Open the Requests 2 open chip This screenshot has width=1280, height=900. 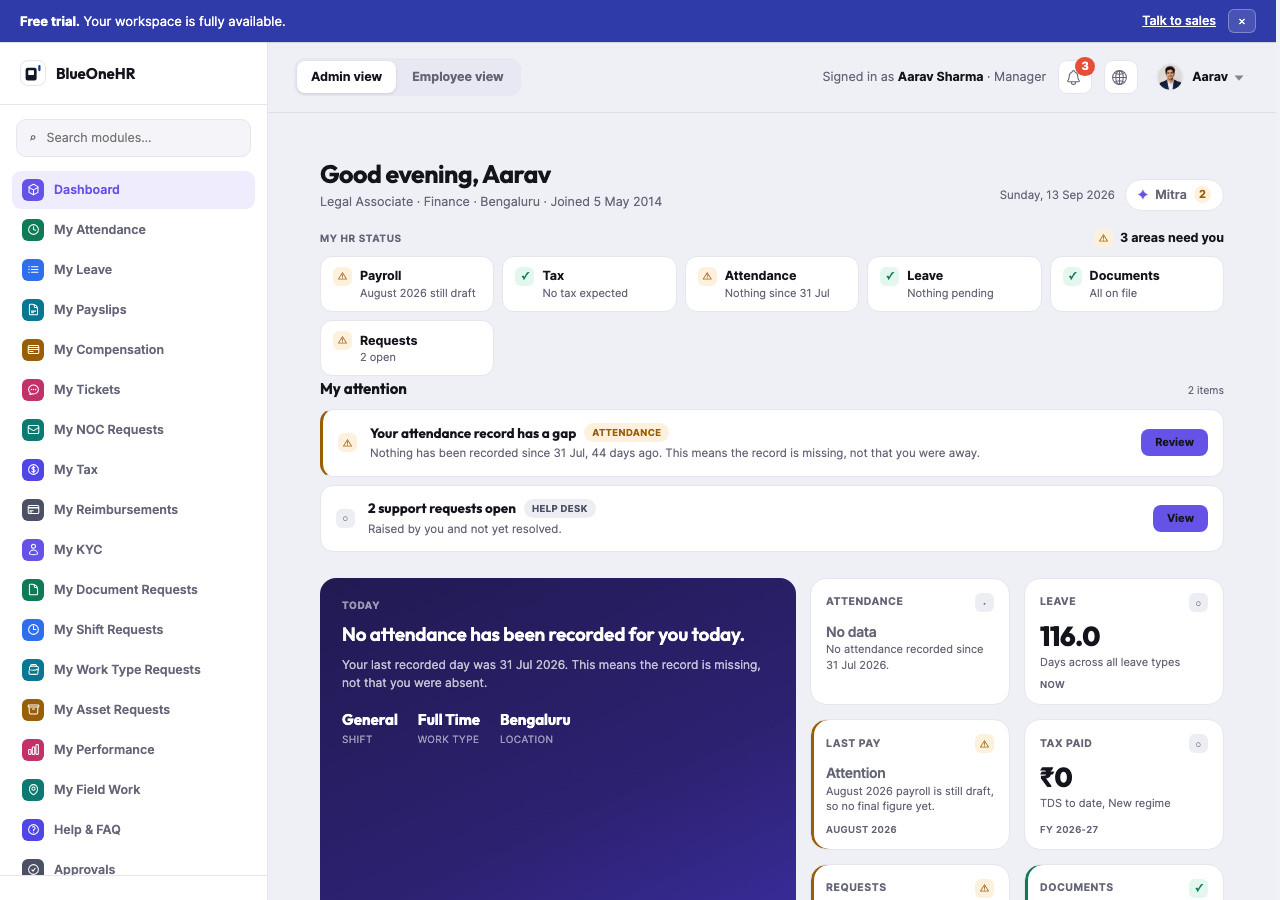pos(407,348)
